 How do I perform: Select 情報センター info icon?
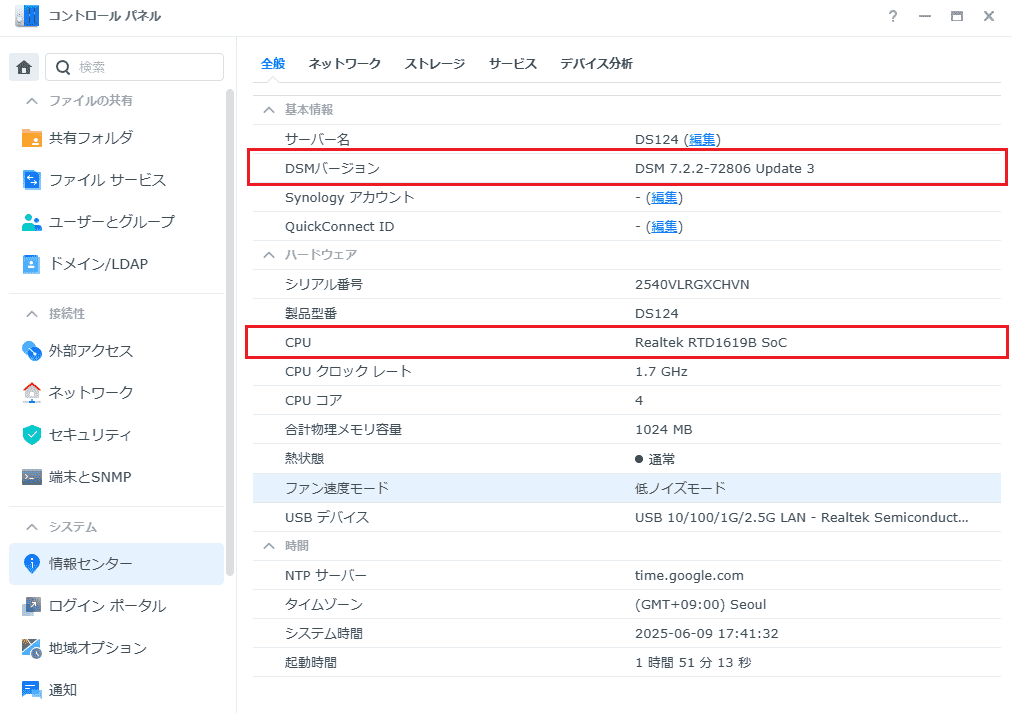pos(32,564)
